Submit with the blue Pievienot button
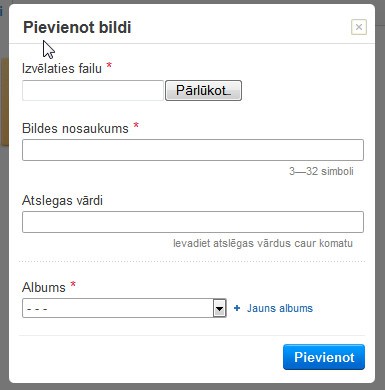 324,357
